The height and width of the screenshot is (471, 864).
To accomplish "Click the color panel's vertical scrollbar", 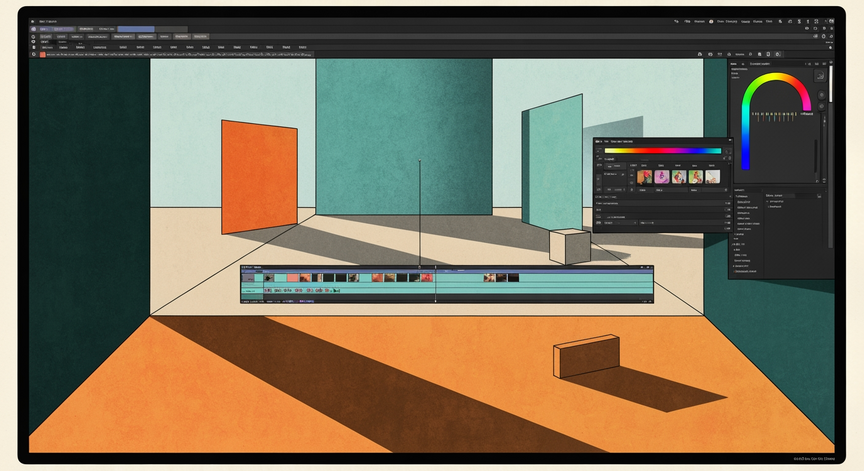I will tap(830, 83).
